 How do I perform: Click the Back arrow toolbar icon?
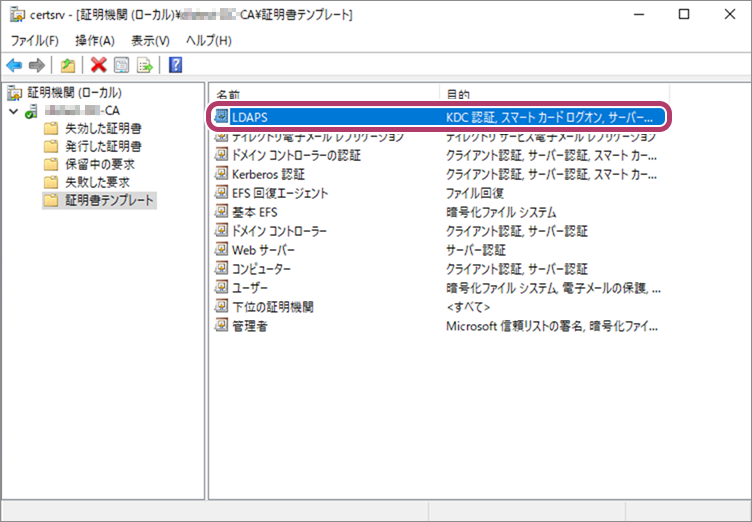coord(14,65)
